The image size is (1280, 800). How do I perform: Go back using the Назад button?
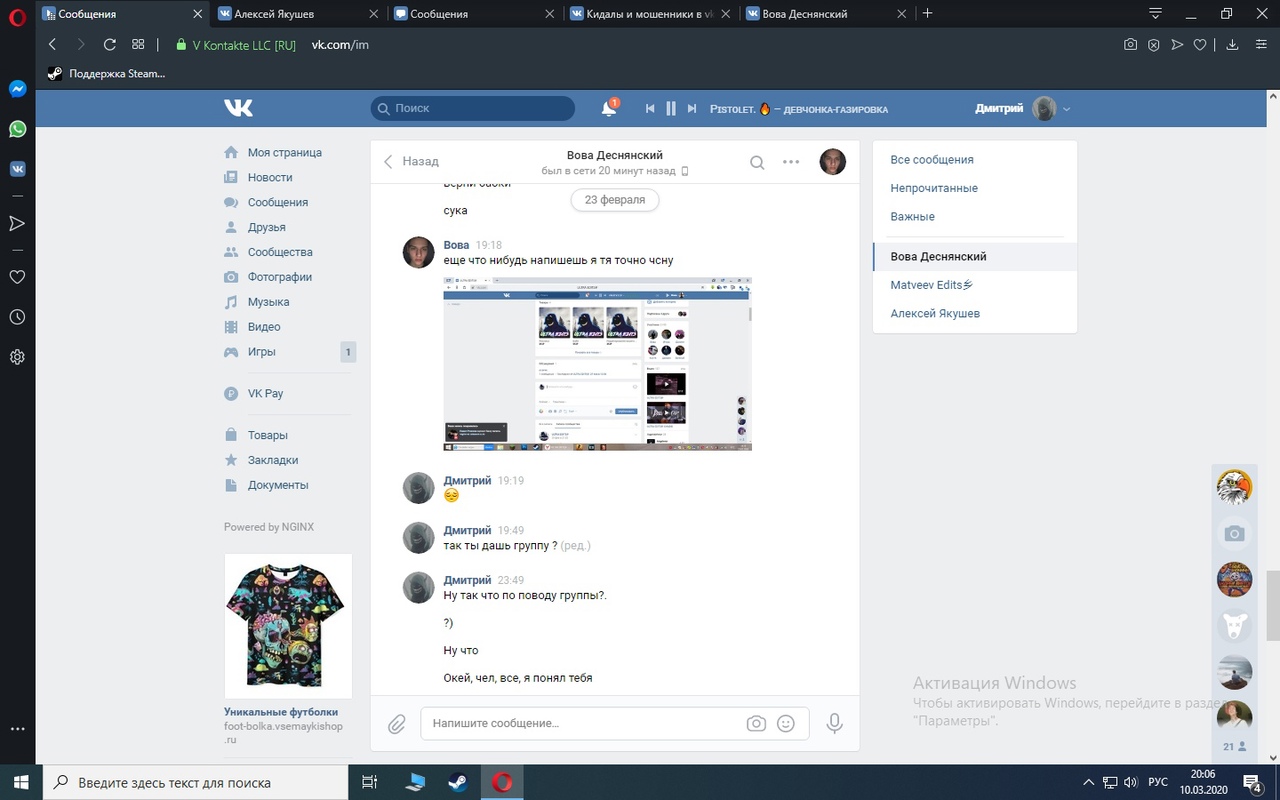pos(411,161)
